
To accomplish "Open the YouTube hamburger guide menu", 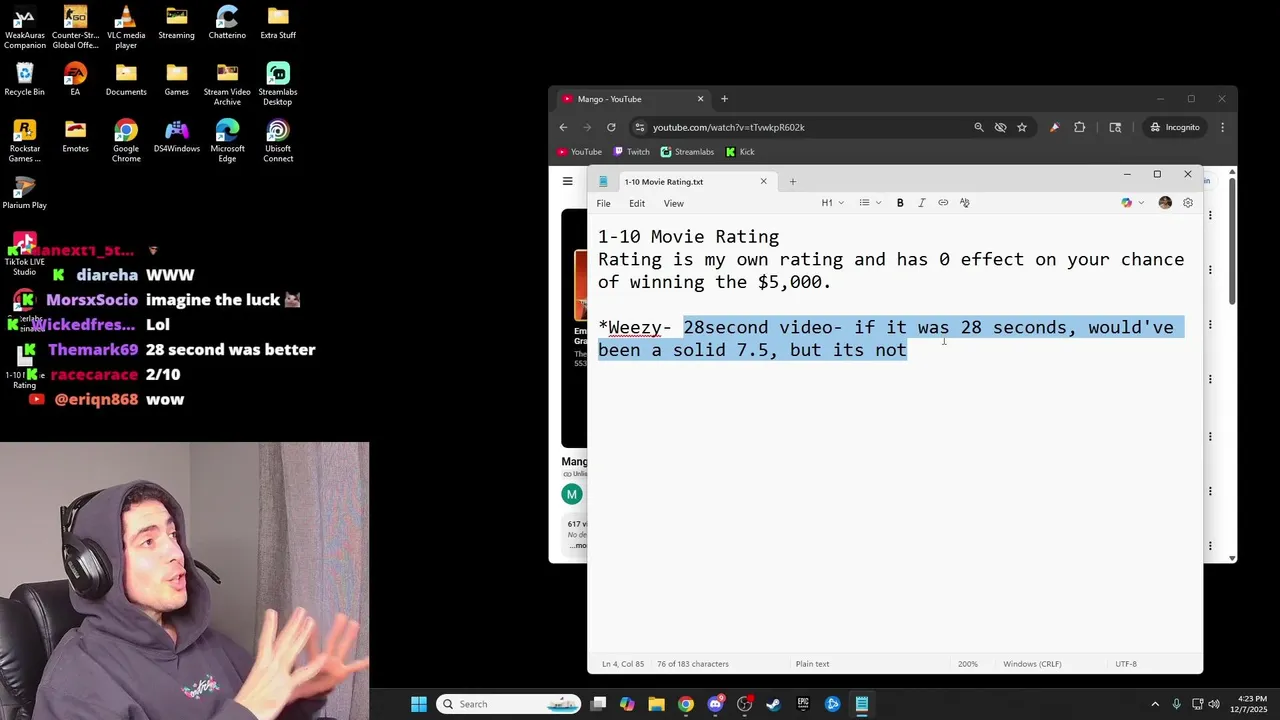I will pyautogui.click(x=568, y=181).
